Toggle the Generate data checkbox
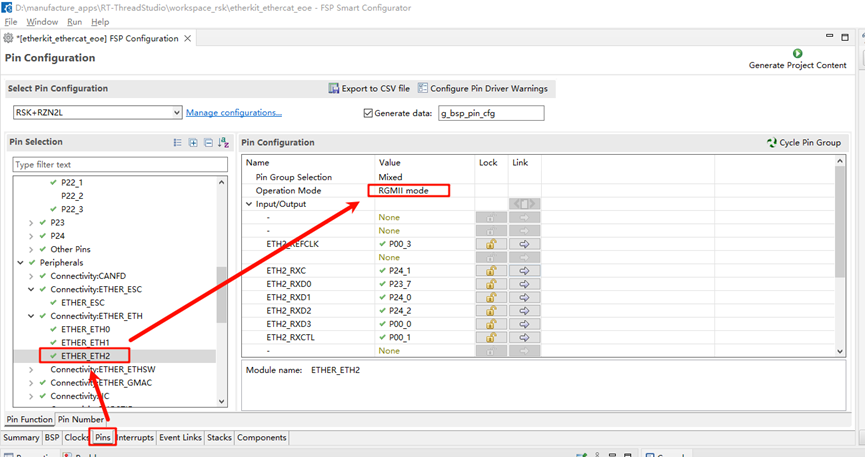Viewport: 865px width, 457px height. pyautogui.click(x=368, y=113)
